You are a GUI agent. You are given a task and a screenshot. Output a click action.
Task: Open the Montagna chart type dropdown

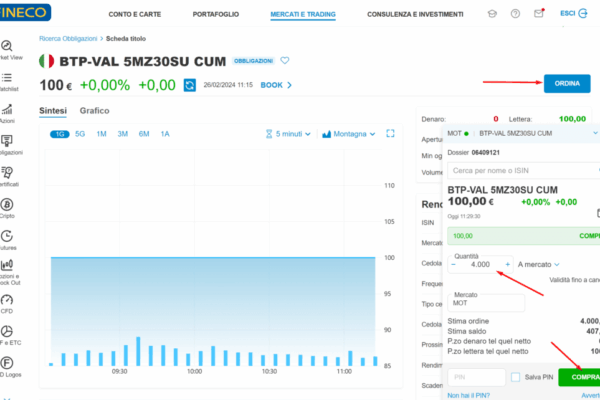click(350, 133)
